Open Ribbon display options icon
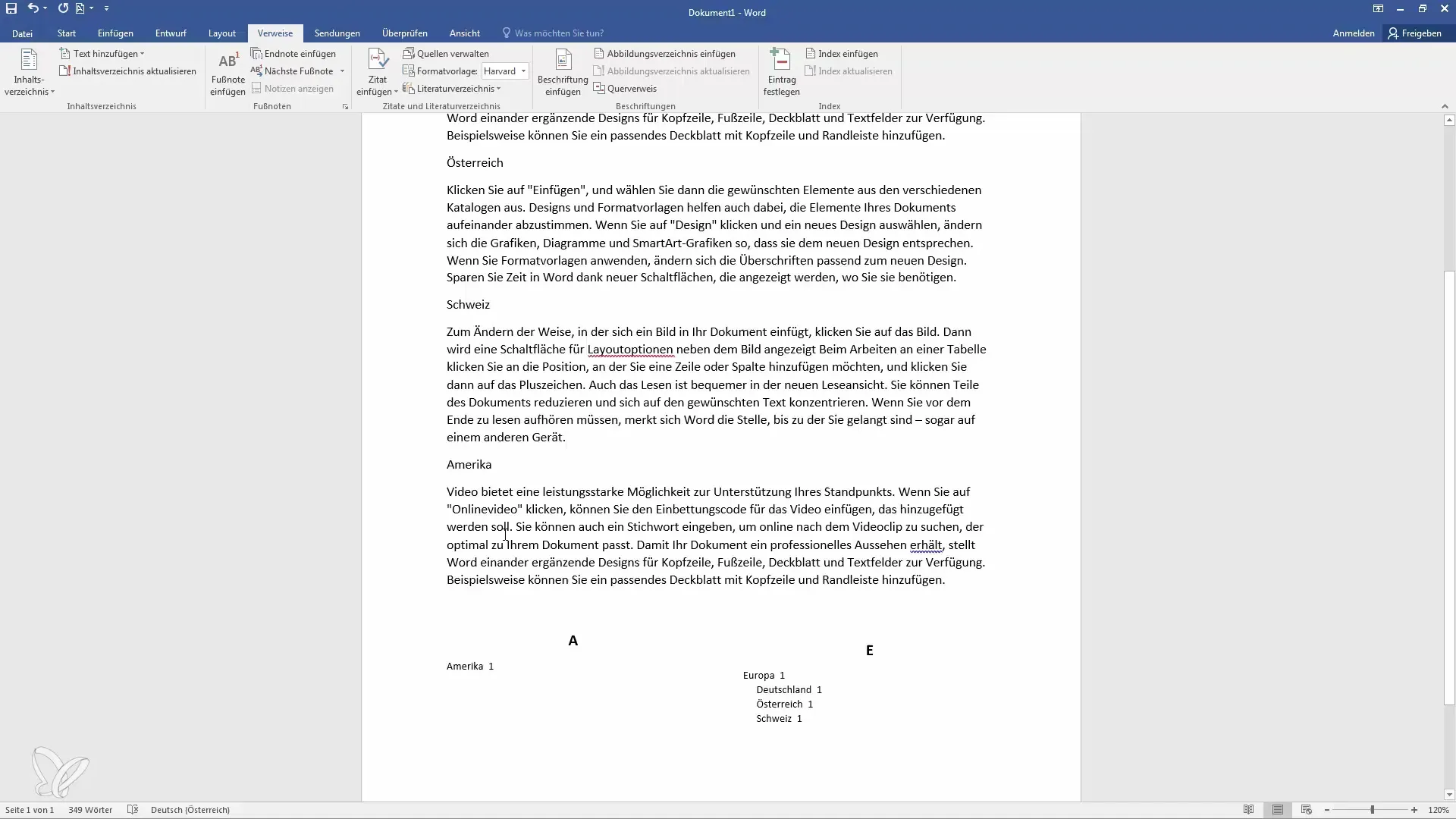1456x819 pixels. coord(1378,9)
